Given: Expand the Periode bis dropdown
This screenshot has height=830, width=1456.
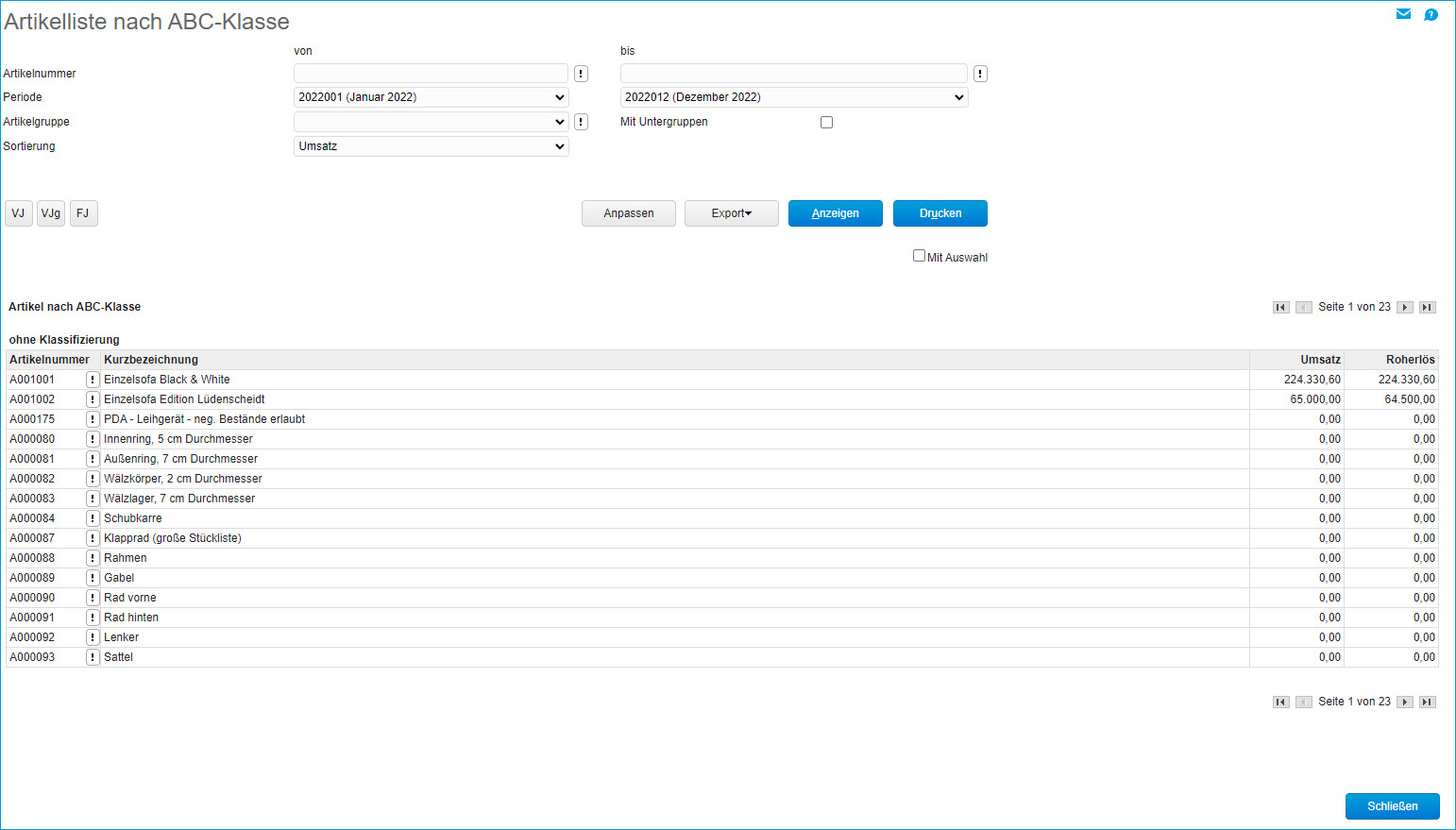Looking at the screenshot, I should (x=793, y=97).
